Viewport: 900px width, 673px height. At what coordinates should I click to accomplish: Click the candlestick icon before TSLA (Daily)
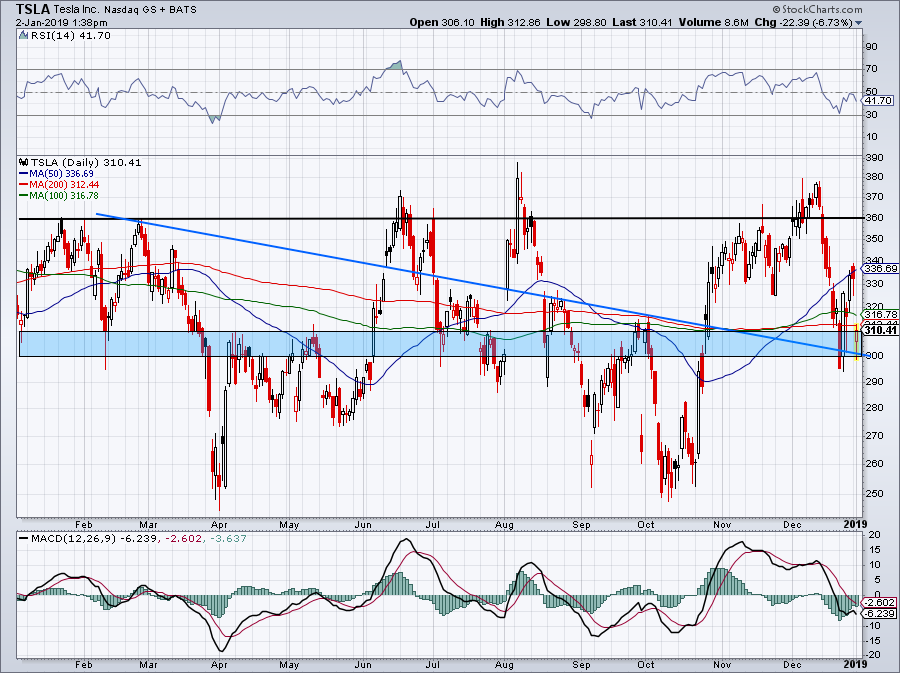(23, 162)
